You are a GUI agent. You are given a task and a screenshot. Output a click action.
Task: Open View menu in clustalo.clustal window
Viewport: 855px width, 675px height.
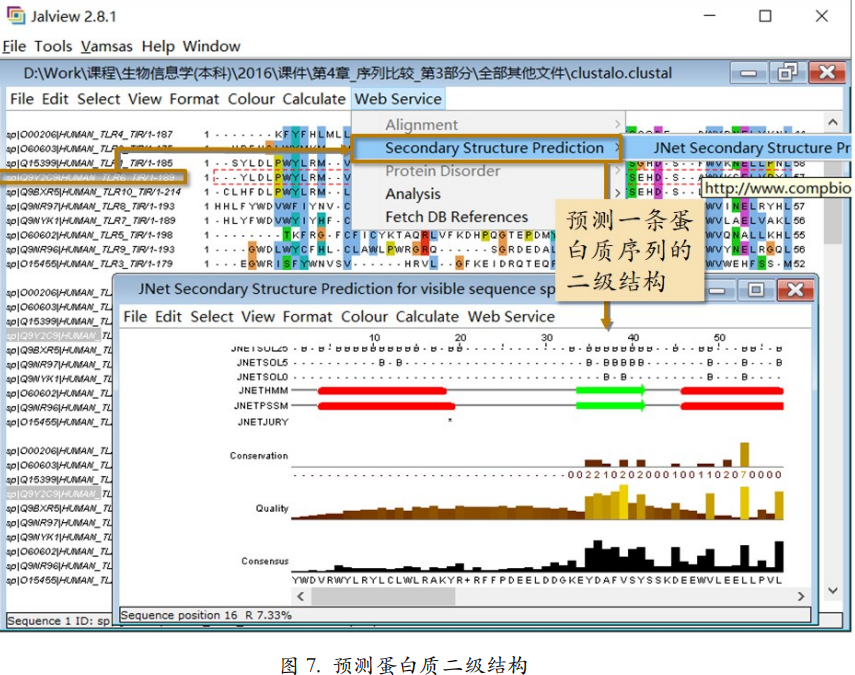click(x=145, y=99)
